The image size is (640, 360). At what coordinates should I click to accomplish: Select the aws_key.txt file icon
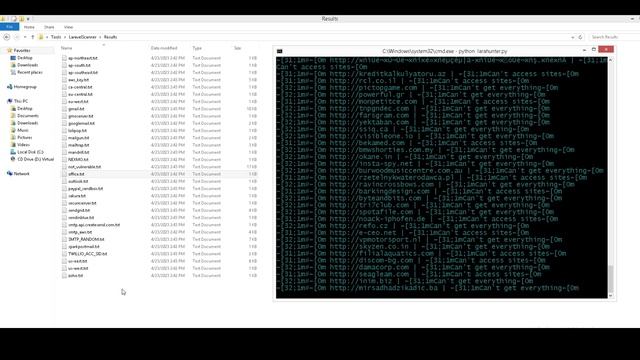pos(64,80)
